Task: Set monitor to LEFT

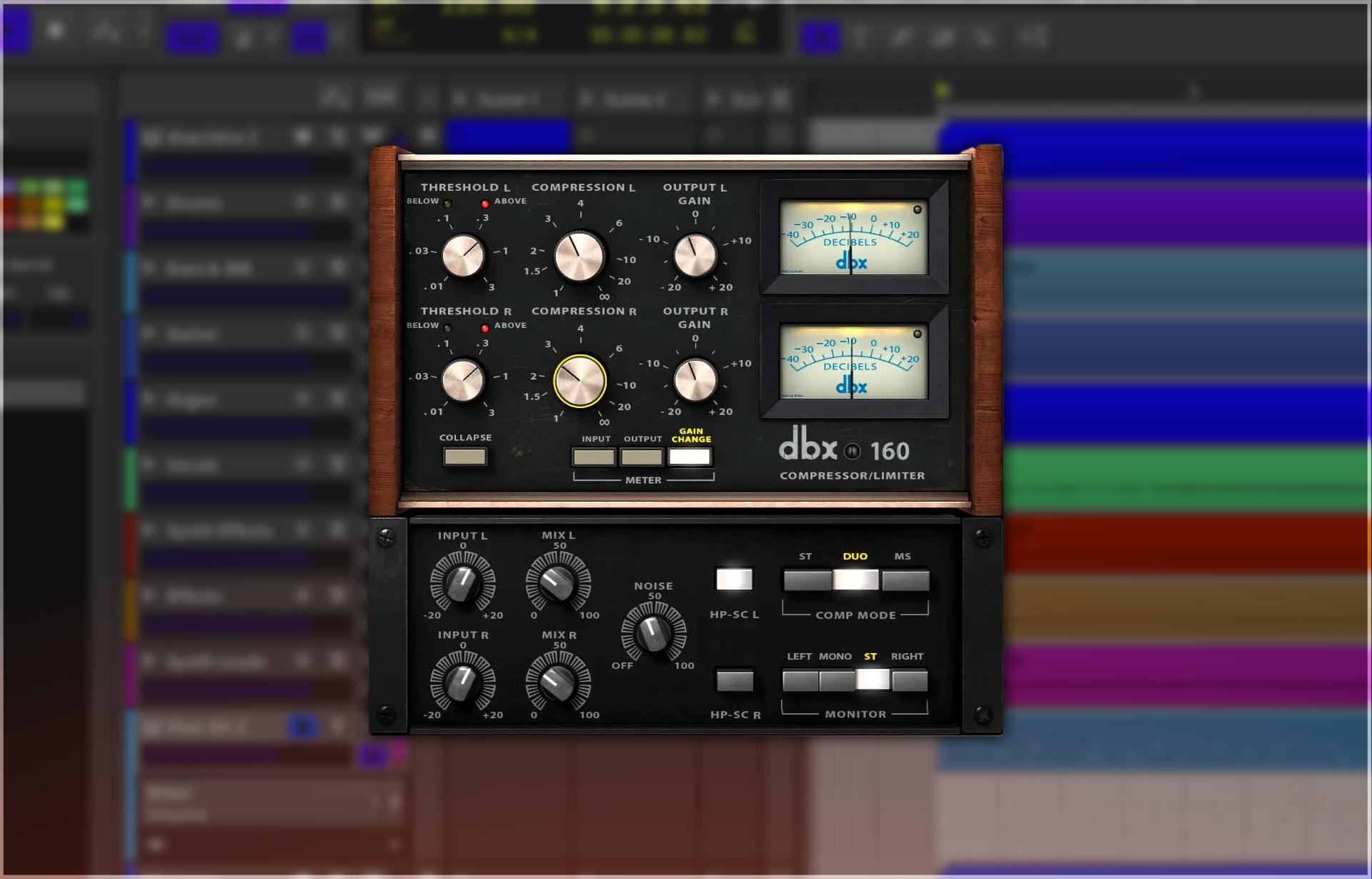Action: (x=800, y=680)
